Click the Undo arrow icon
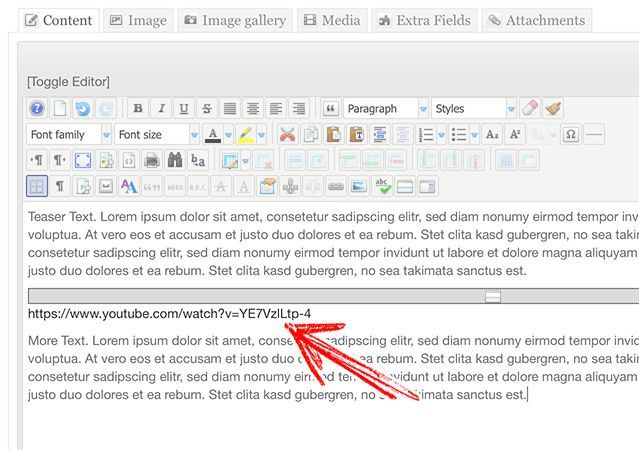Image resolution: width=639 pixels, height=450 pixels. coord(83,108)
